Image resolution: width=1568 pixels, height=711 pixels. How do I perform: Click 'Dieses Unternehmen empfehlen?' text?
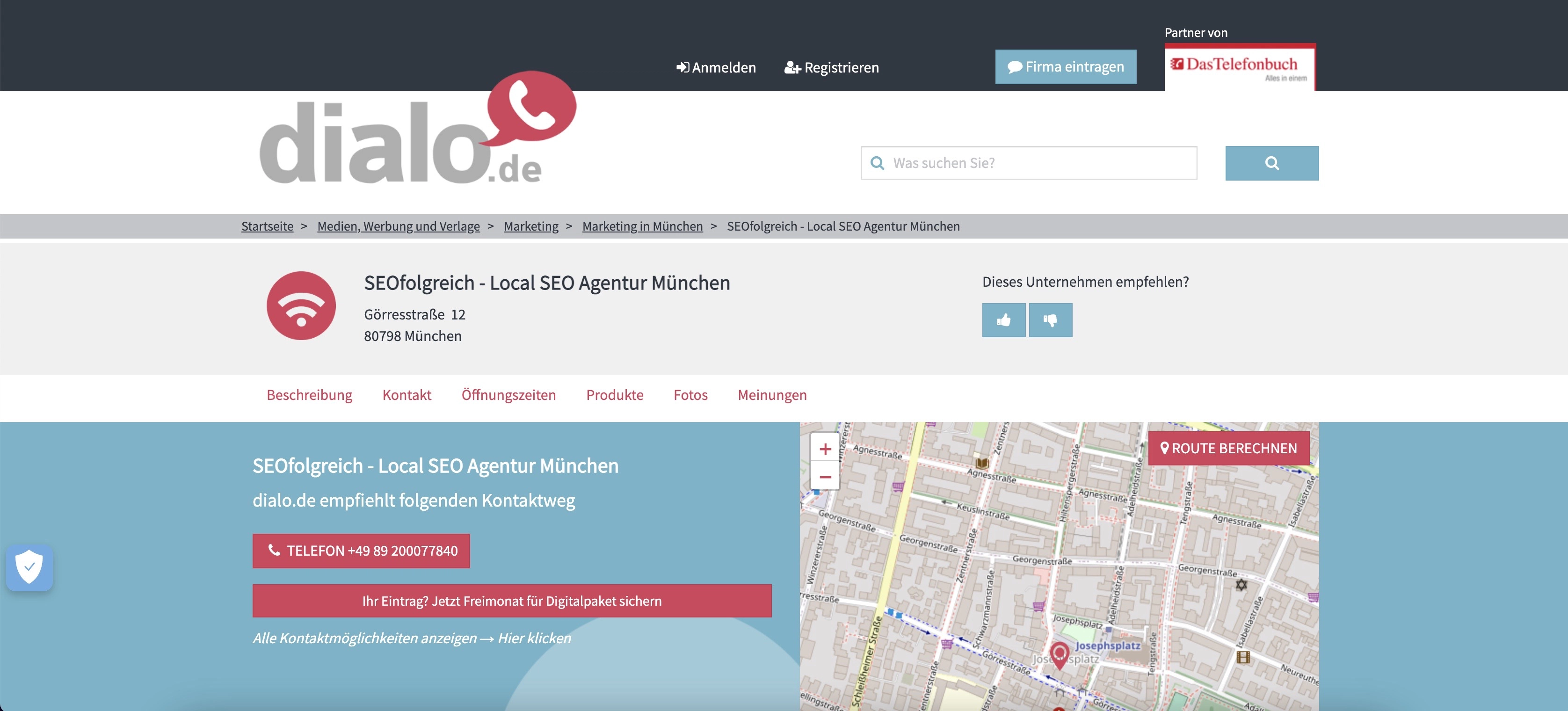[1085, 282]
